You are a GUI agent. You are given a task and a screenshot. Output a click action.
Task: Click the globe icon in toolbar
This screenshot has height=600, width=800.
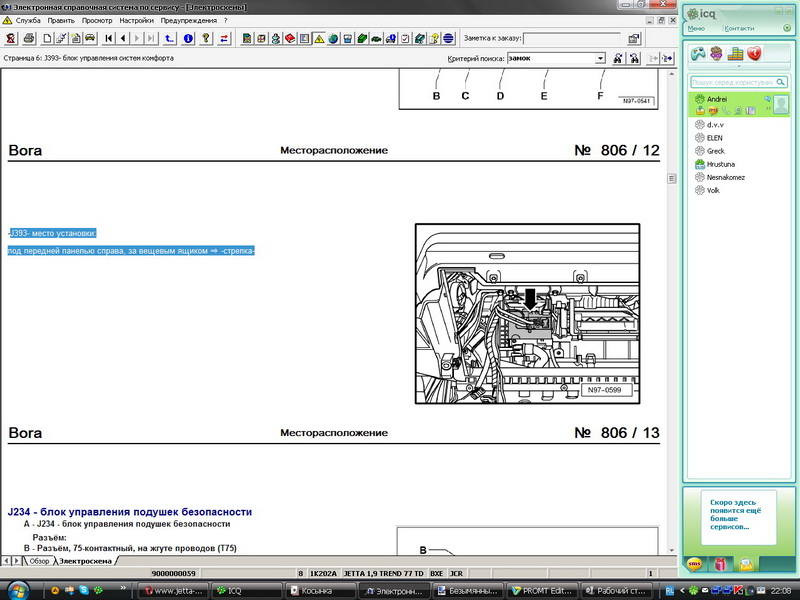pos(333,38)
